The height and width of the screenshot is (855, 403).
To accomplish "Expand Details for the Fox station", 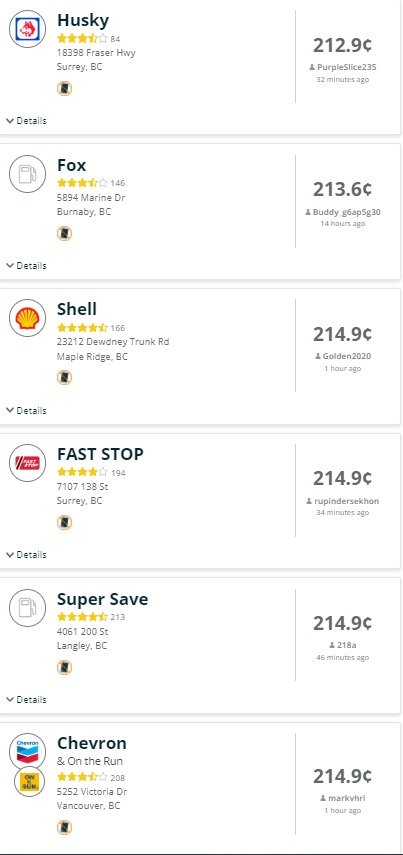I will (x=26, y=266).
